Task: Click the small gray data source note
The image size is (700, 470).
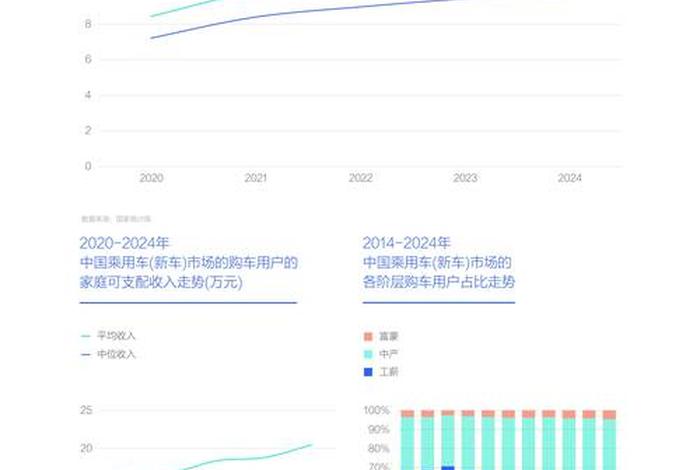Action: tap(116, 219)
